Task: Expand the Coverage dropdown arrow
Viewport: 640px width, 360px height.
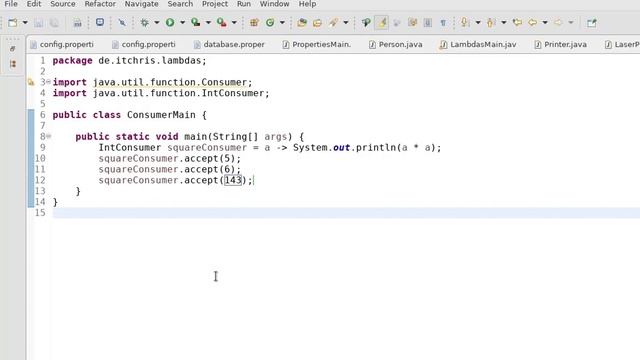Action: point(208,23)
